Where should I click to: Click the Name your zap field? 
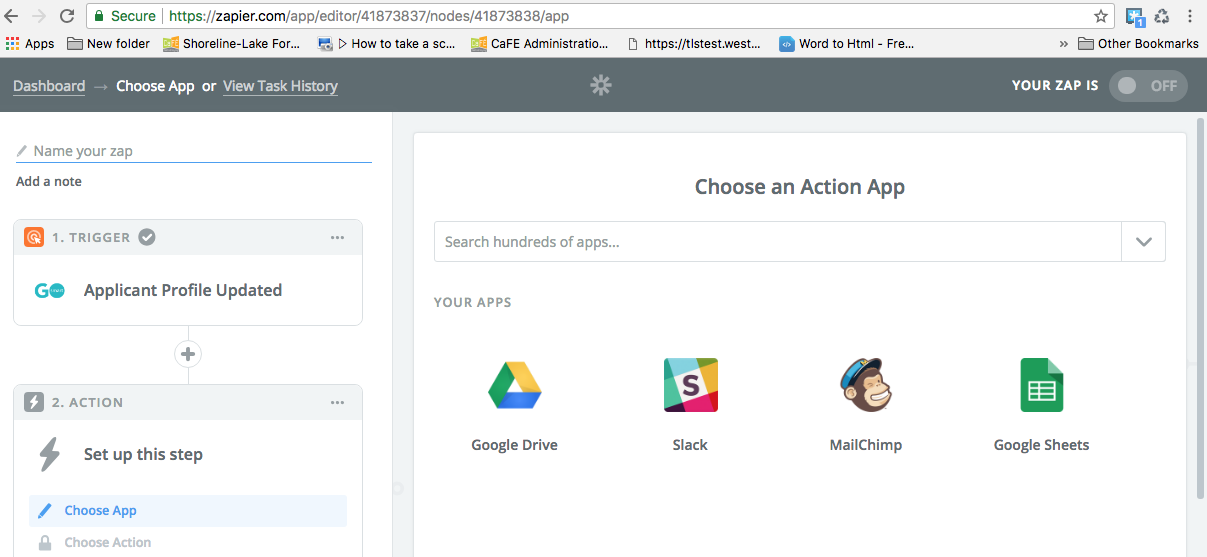coord(194,151)
